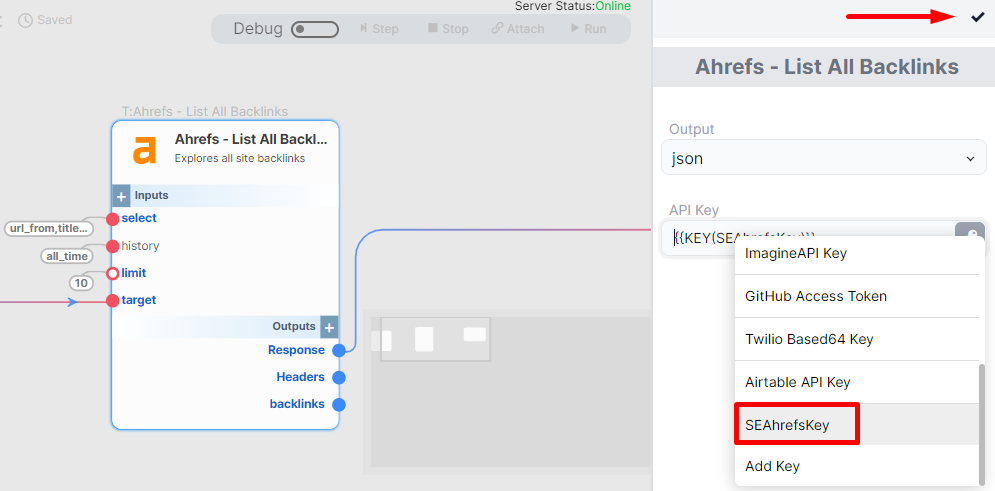Select SEAhrefsKey from the key list
The height and width of the screenshot is (491, 995).
click(x=857, y=424)
